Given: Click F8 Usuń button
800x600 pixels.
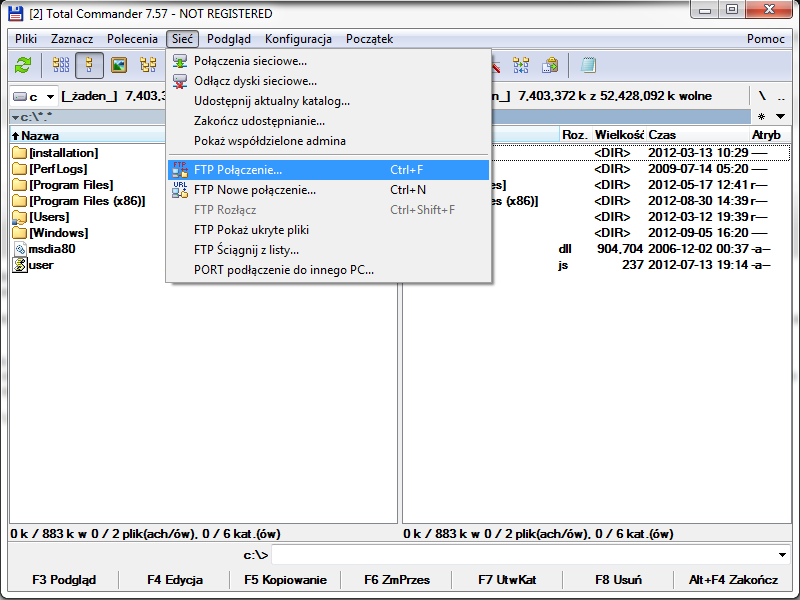Looking at the screenshot, I should [x=618, y=580].
